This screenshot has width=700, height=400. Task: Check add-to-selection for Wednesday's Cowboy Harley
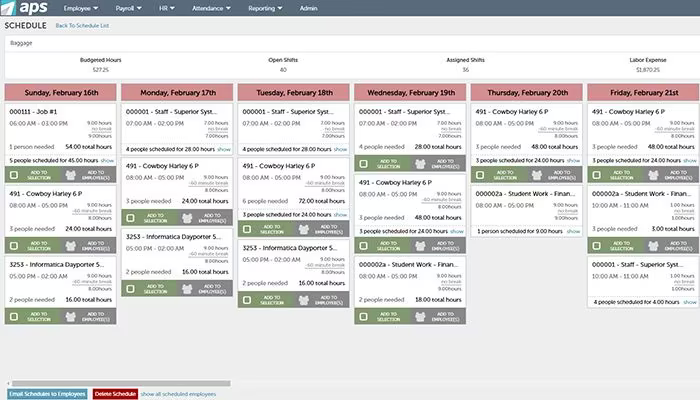pos(363,246)
